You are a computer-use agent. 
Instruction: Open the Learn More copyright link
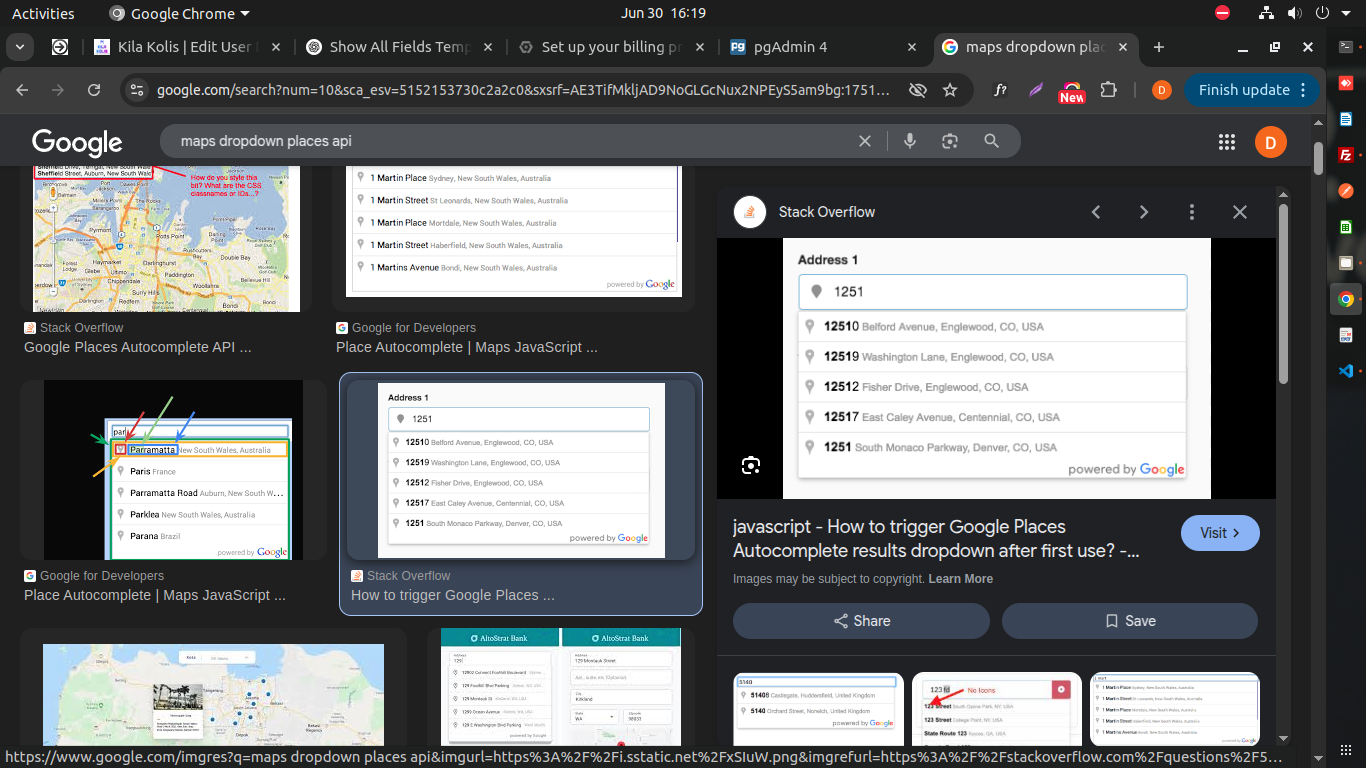click(960, 579)
